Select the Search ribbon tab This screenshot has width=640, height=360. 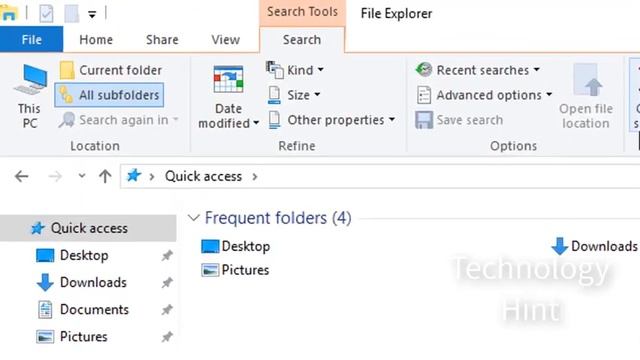pyautogui.click(x=302, y=40)
